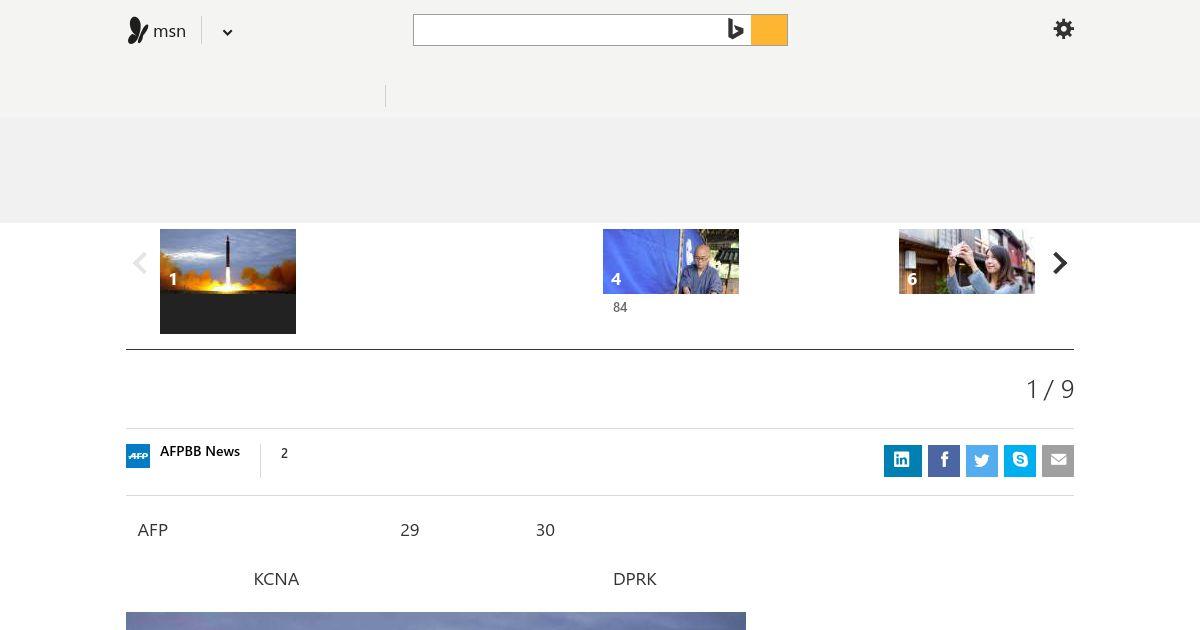Share article on Facebook

click(944, 461)
